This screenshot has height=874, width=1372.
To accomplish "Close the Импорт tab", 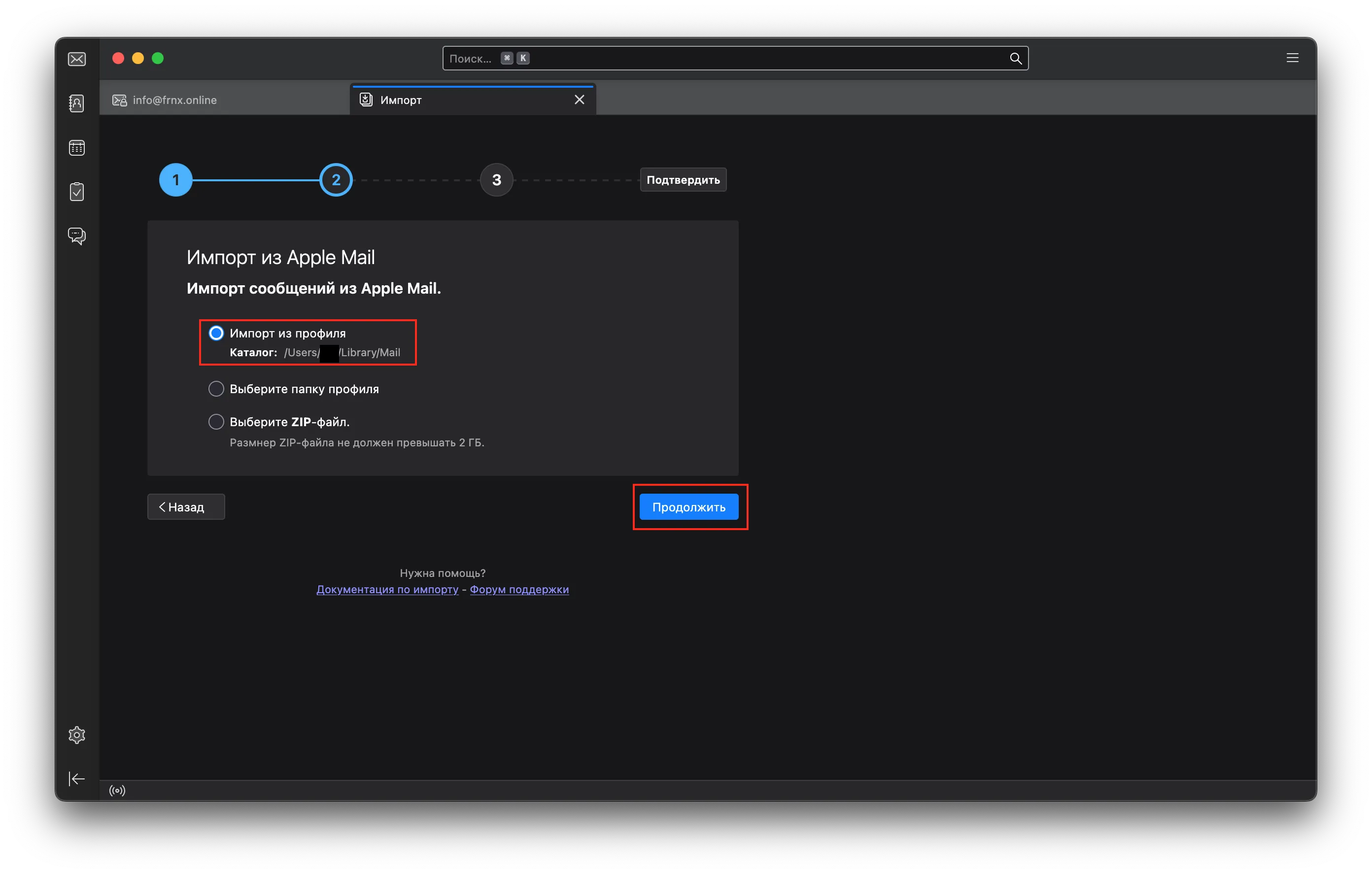I will click(x=580, y=101).
